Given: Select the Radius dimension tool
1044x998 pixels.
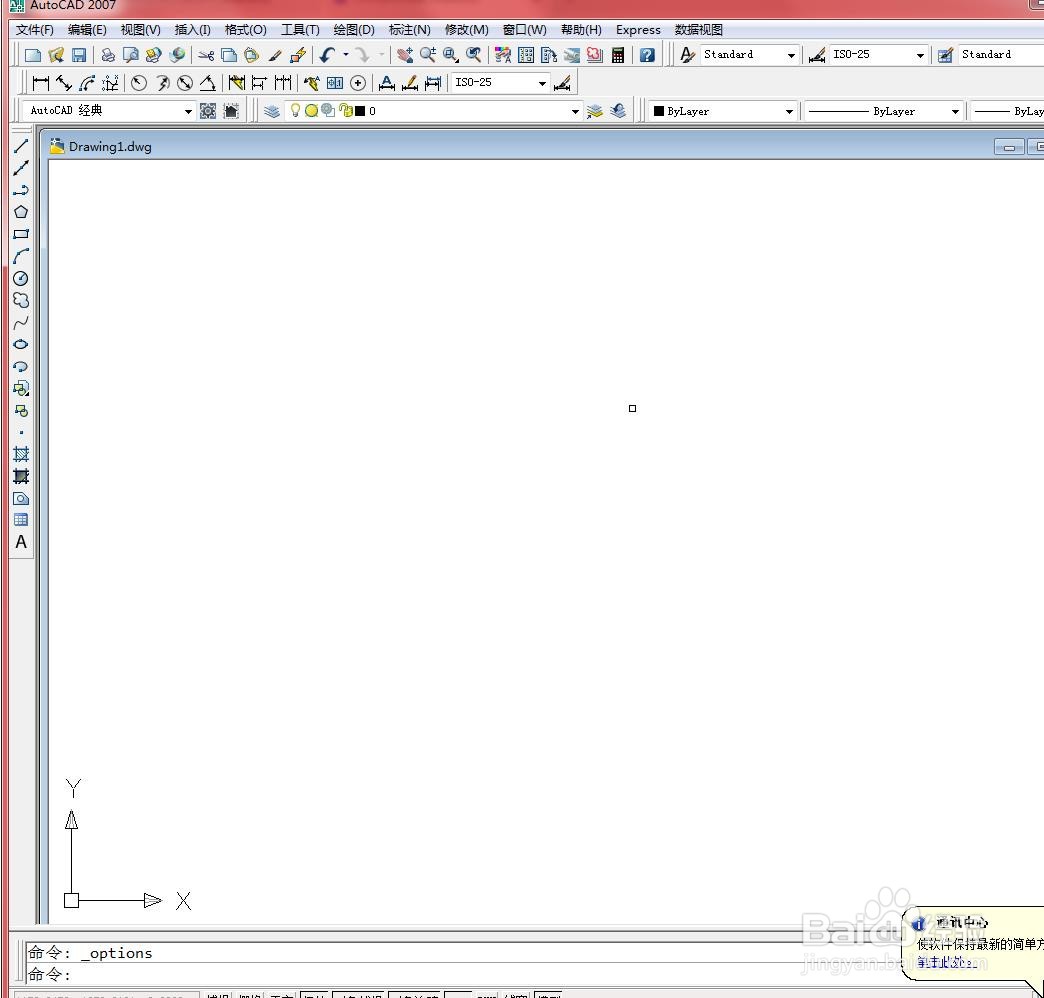Looking at the screenshot, I should [138, 83].
